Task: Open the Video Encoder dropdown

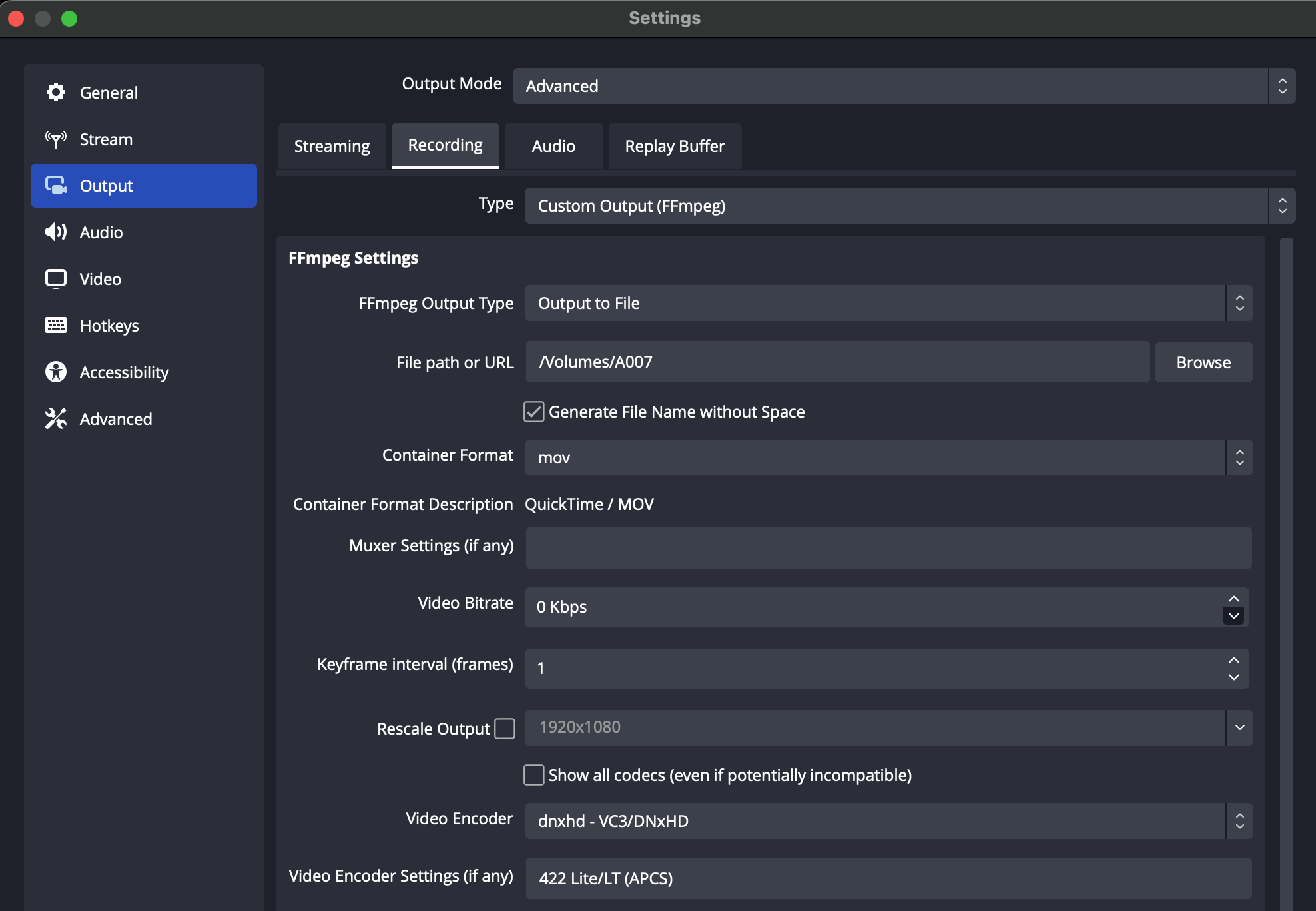Action: point(888,821)
